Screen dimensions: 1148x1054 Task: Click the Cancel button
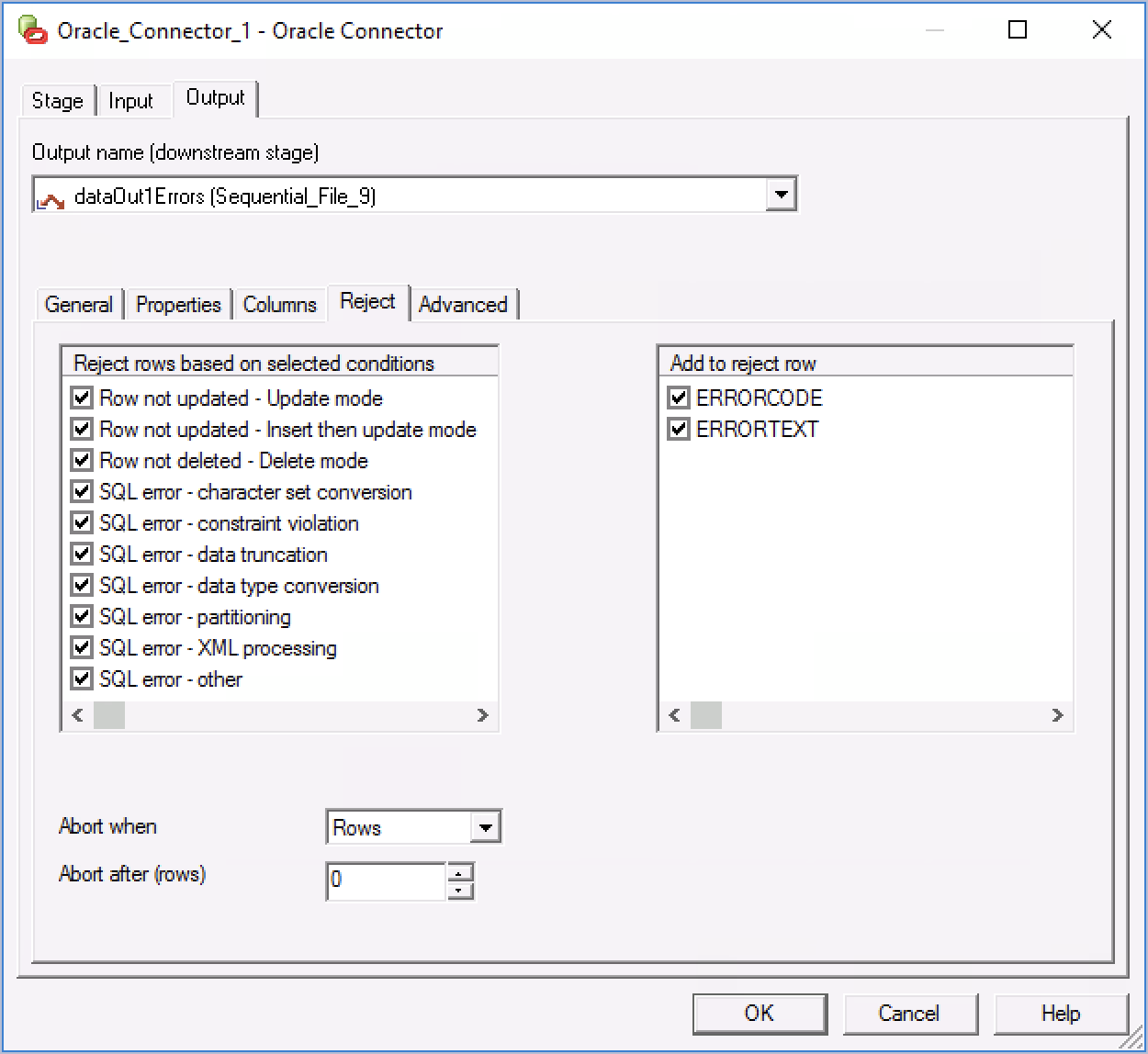[908, 1014]
